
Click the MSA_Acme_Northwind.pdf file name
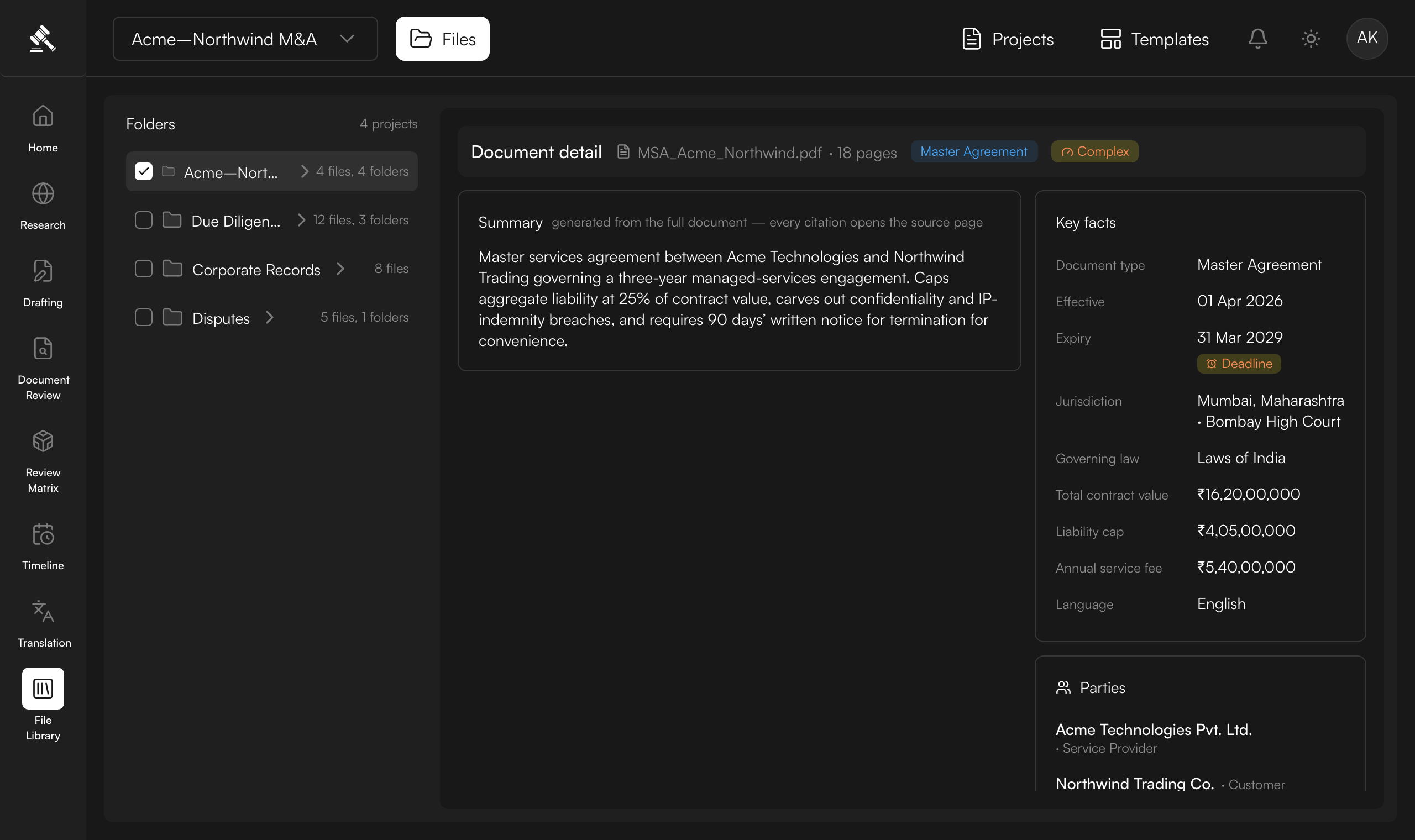[x=730, y=153]
